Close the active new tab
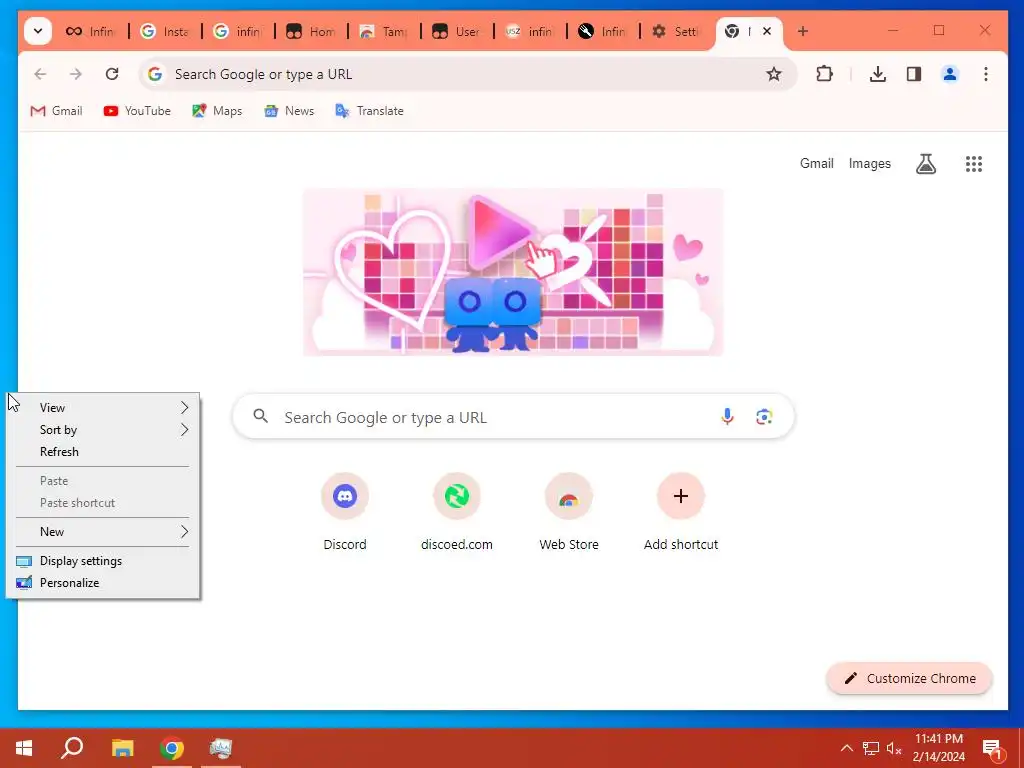The width and height of the screenshot is (1024, 768). pos(767,31)
